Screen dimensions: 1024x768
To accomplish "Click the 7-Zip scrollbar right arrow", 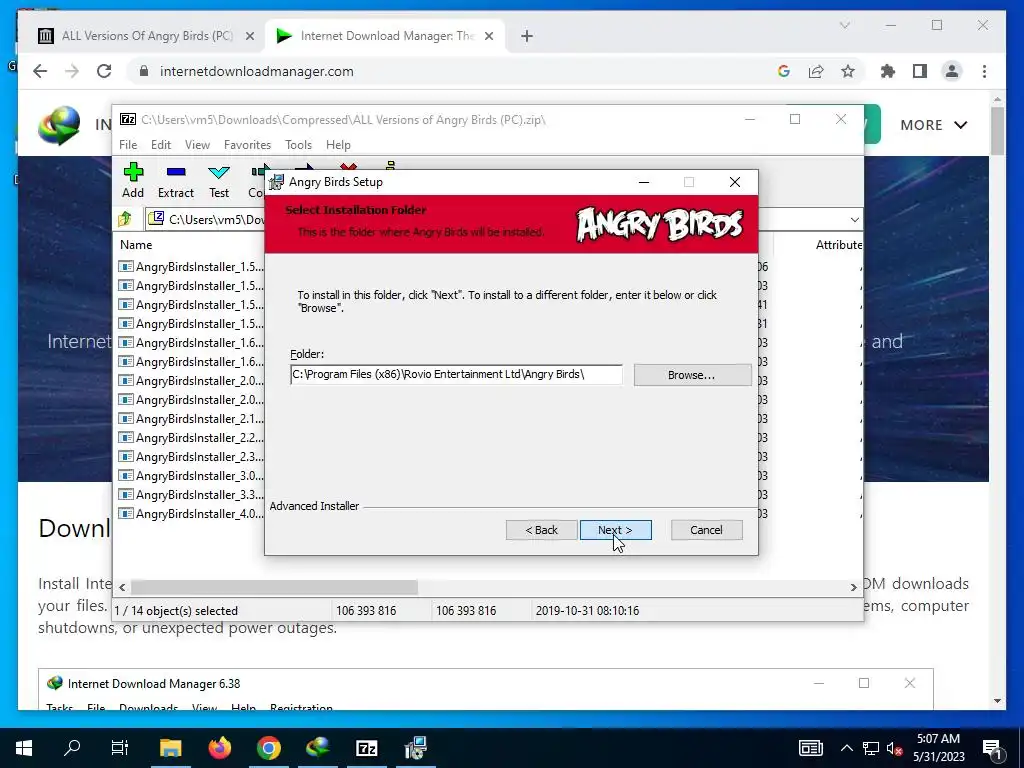I will pyautogui.click(x=853, y=587).
